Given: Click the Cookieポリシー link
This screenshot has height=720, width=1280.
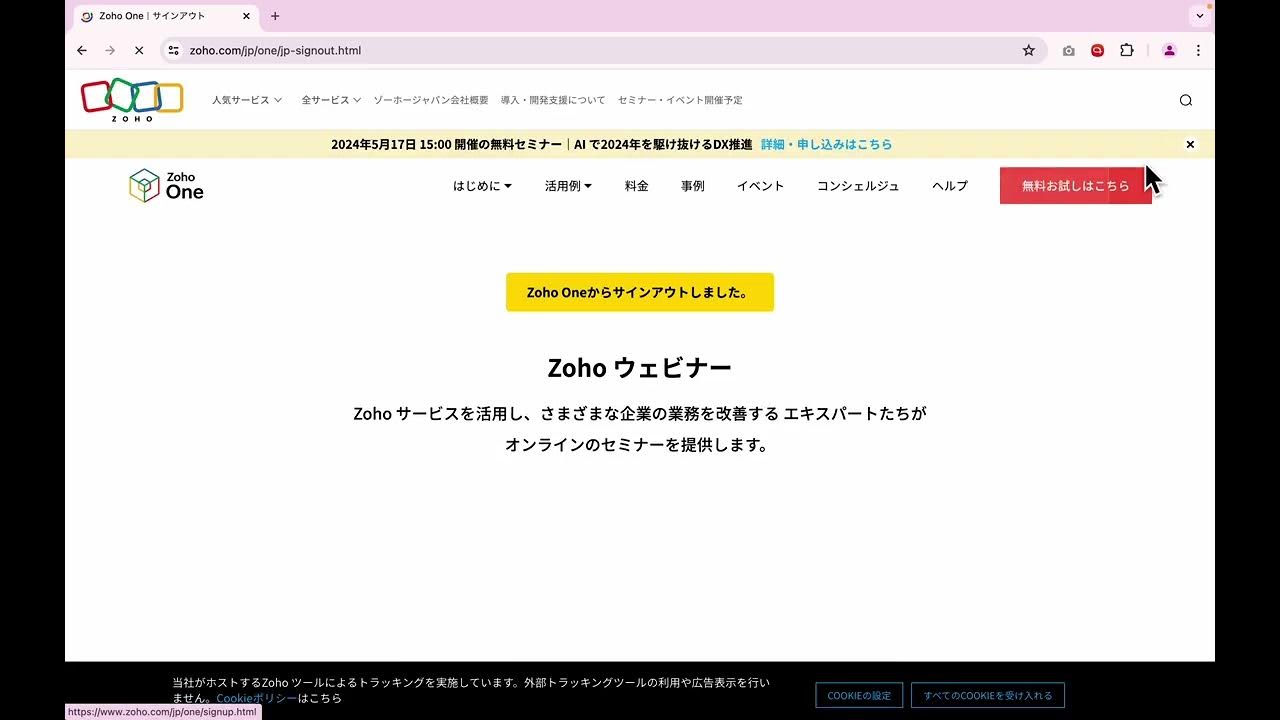Looking at the screenshot, I should (257, 698).
